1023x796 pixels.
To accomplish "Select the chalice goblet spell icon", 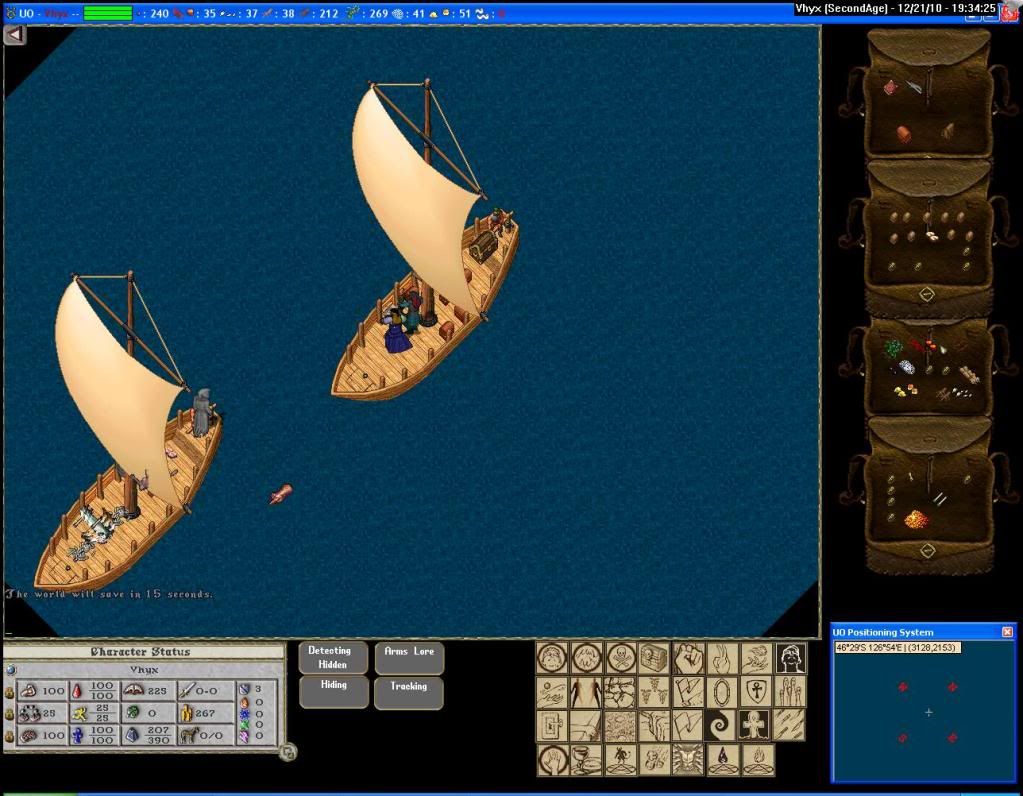I will click(587, 760).
